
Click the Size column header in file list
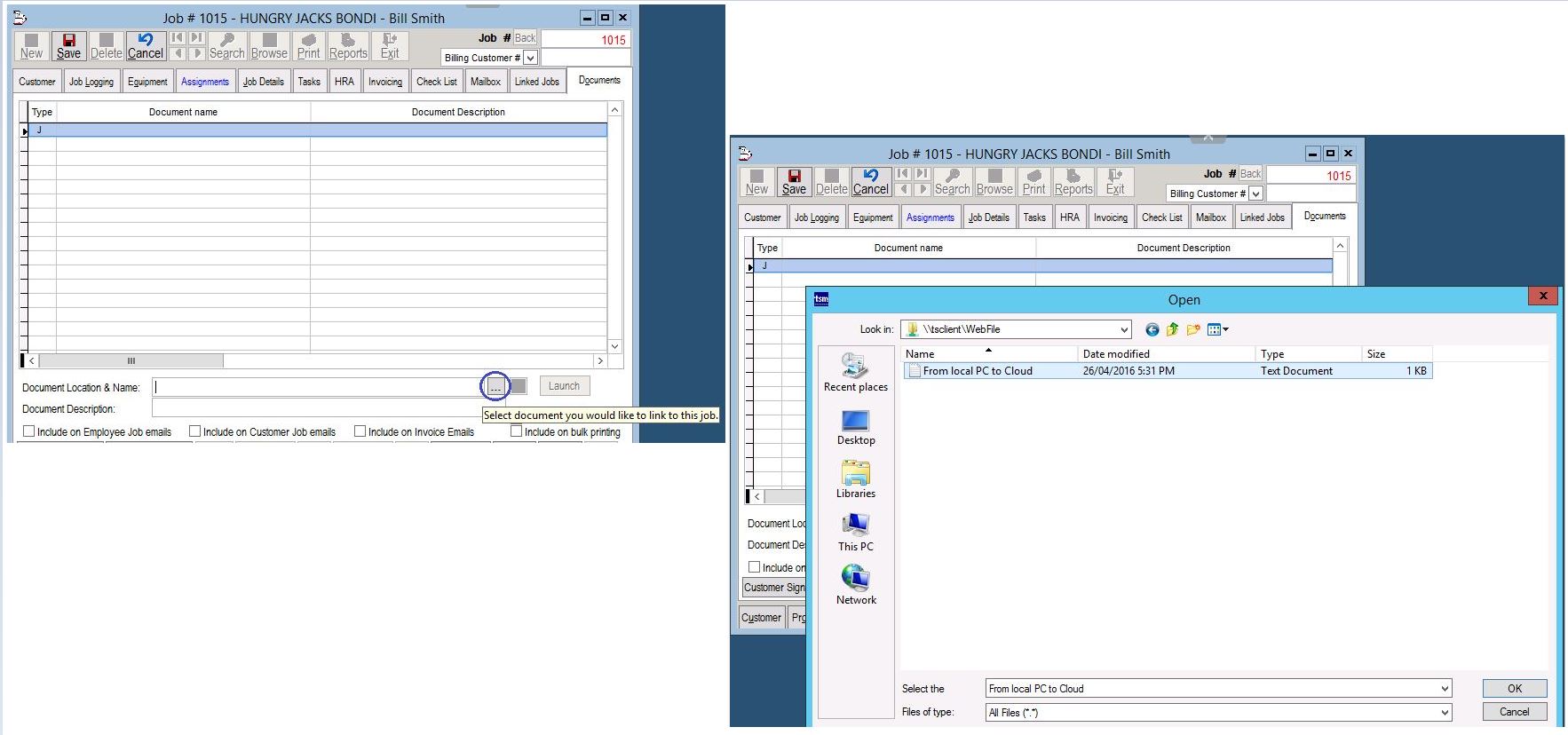click(x=1376, y=353)
